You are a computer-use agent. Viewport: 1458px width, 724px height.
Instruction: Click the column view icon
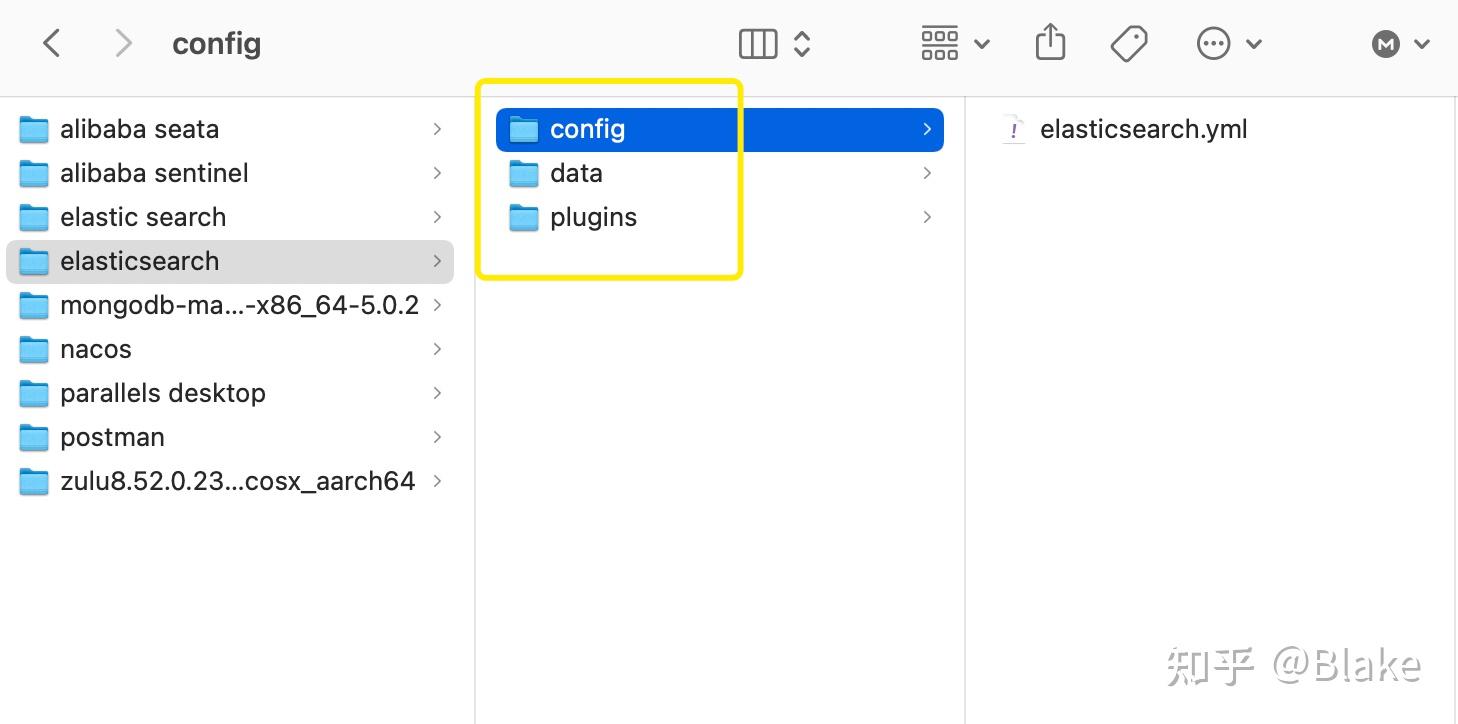click(x=757, y=43)
